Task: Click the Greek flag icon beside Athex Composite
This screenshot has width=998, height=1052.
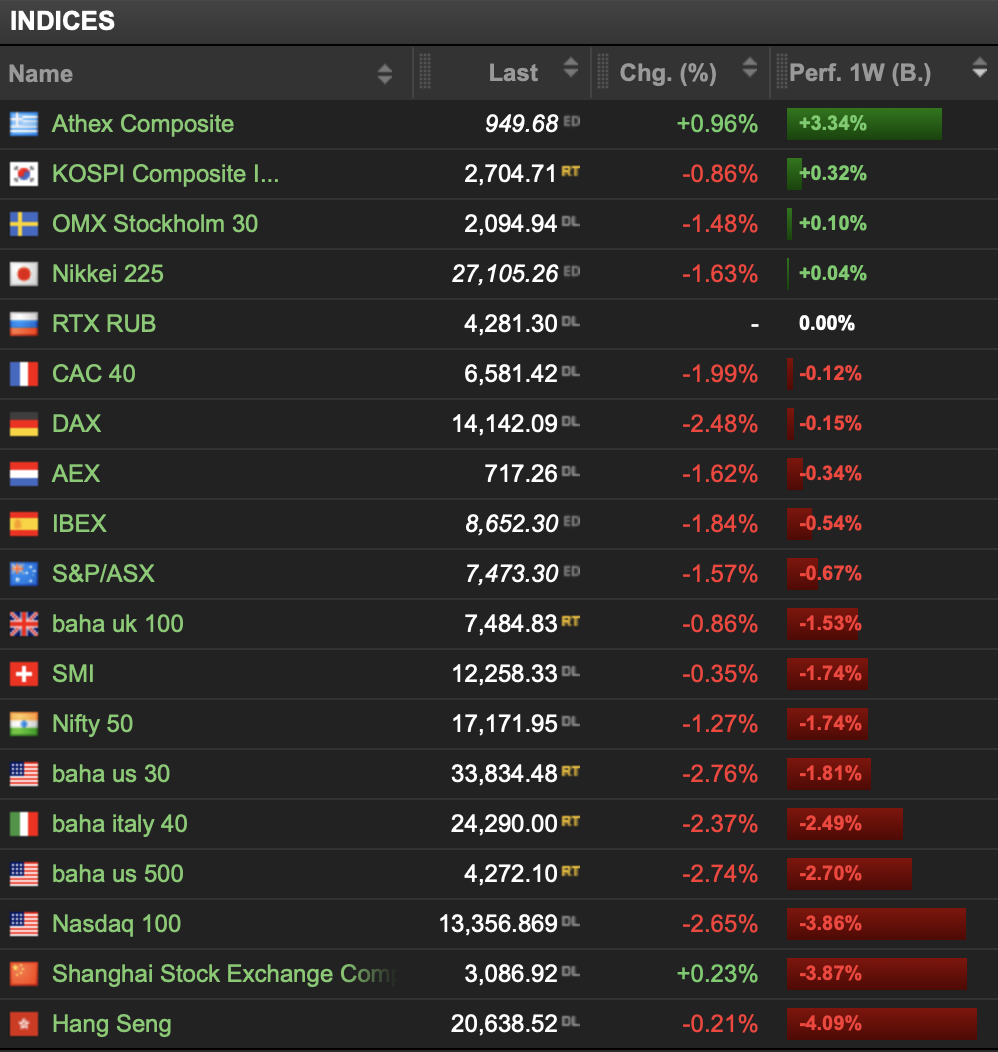Action: point(23,124)
